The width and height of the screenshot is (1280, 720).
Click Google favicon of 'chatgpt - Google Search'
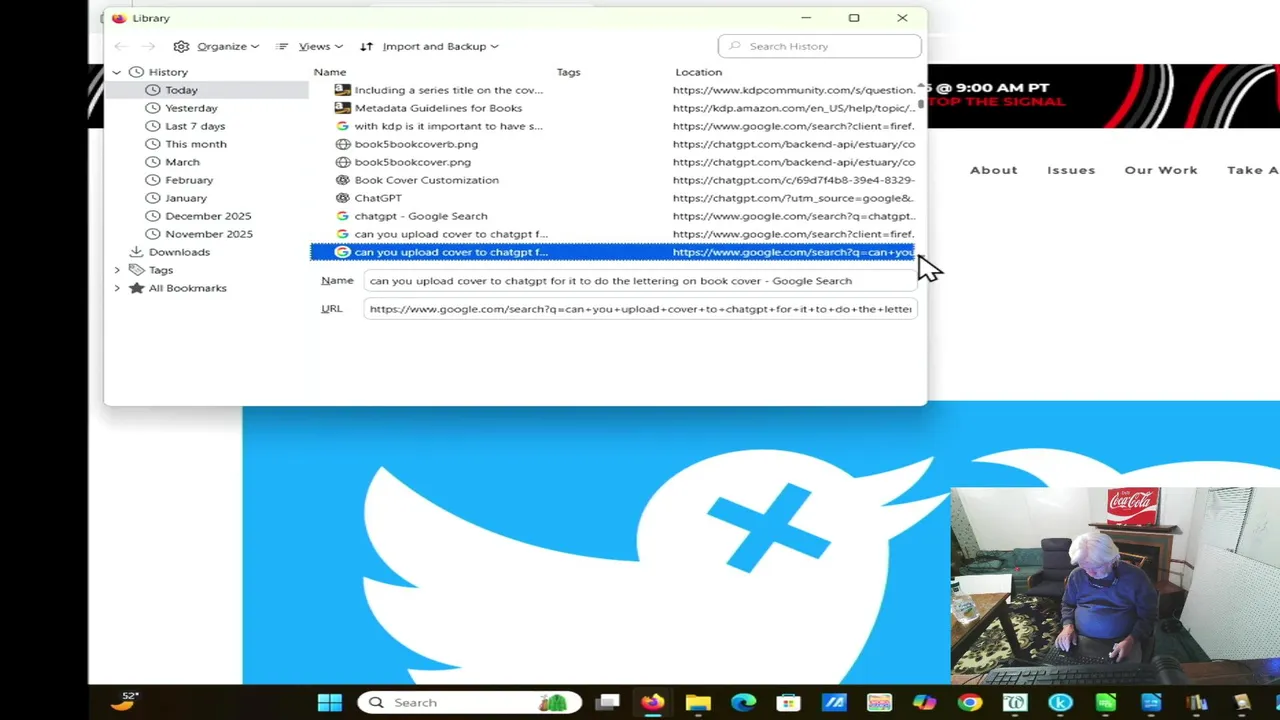point(342,216)
